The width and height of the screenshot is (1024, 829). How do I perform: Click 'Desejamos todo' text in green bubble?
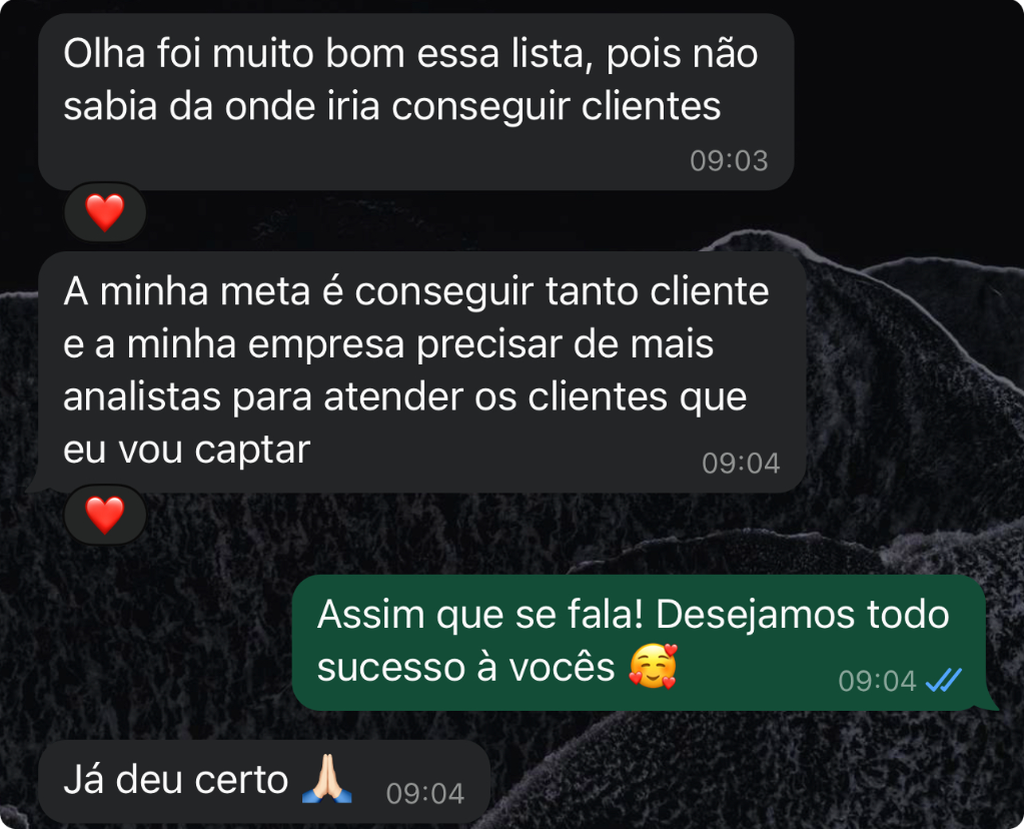point(802,614)
